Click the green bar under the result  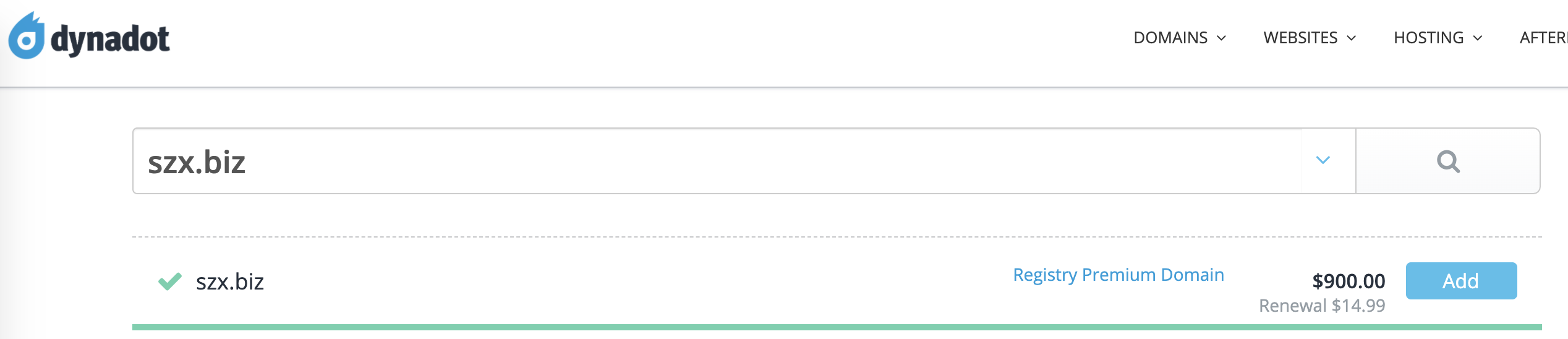837,327
